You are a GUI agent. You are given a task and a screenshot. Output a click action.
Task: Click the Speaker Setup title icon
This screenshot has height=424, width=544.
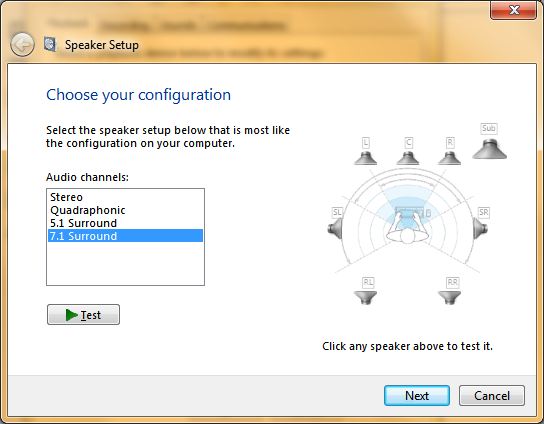click(x=50, y=44)
